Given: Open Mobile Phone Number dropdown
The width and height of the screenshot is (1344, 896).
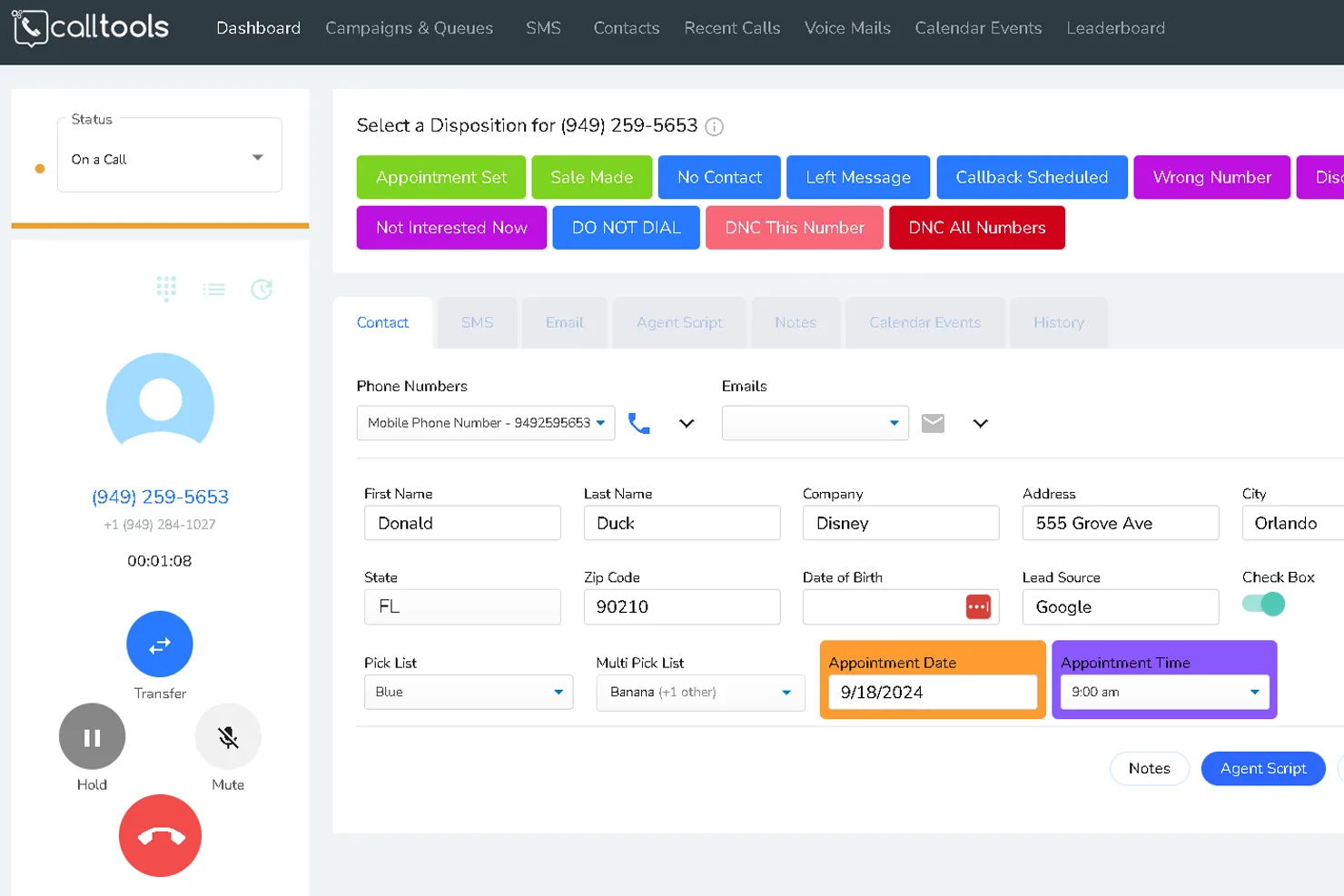Looking at the screenshot, I should coord(486,423).
